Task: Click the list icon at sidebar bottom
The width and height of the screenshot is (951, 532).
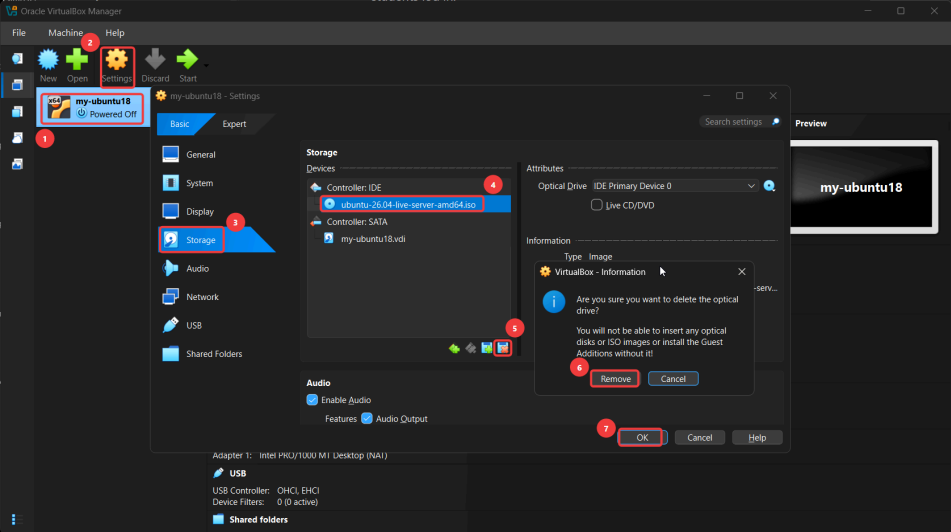Action: point(17,519)
